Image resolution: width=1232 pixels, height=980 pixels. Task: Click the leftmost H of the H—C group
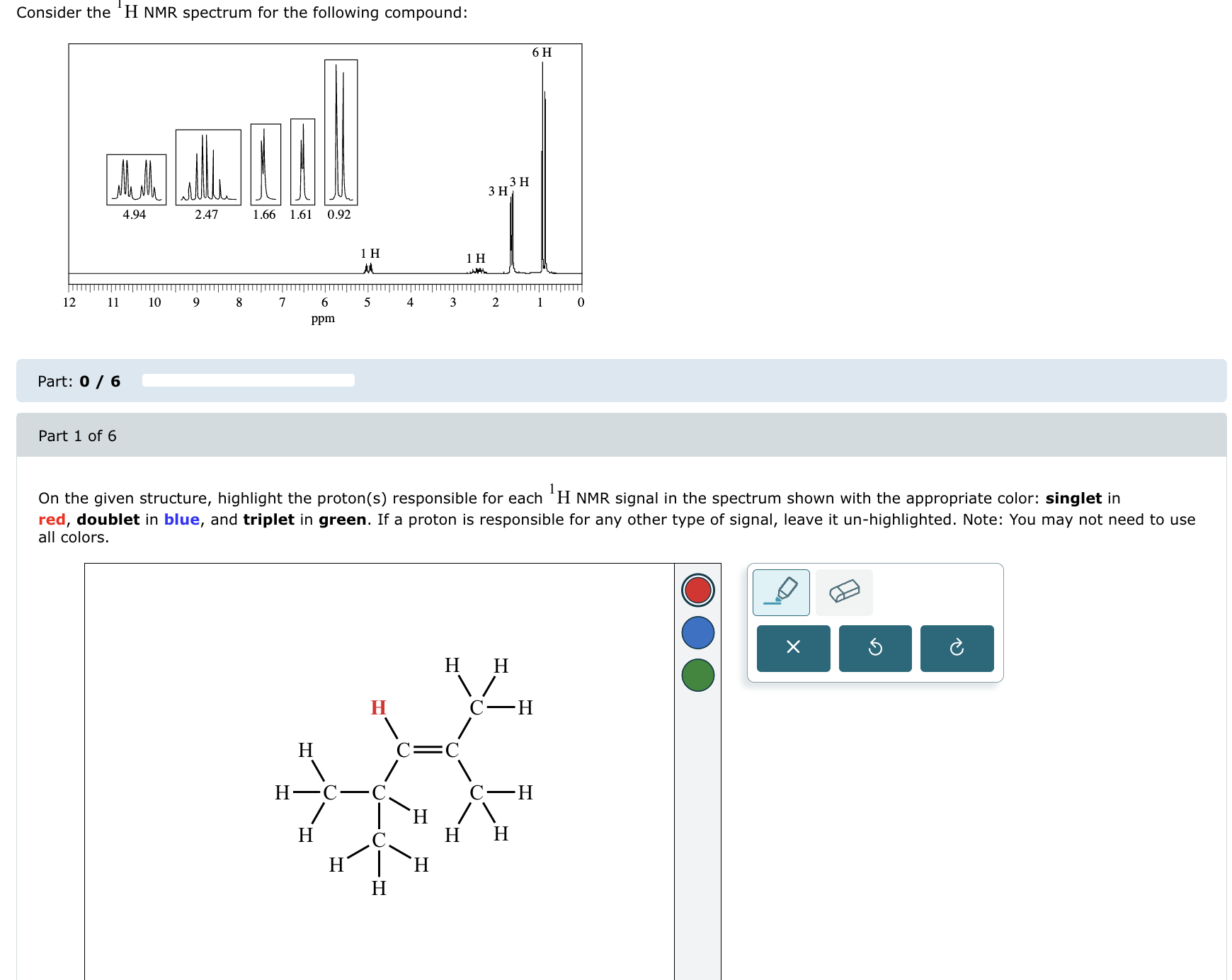pos(281,793)
